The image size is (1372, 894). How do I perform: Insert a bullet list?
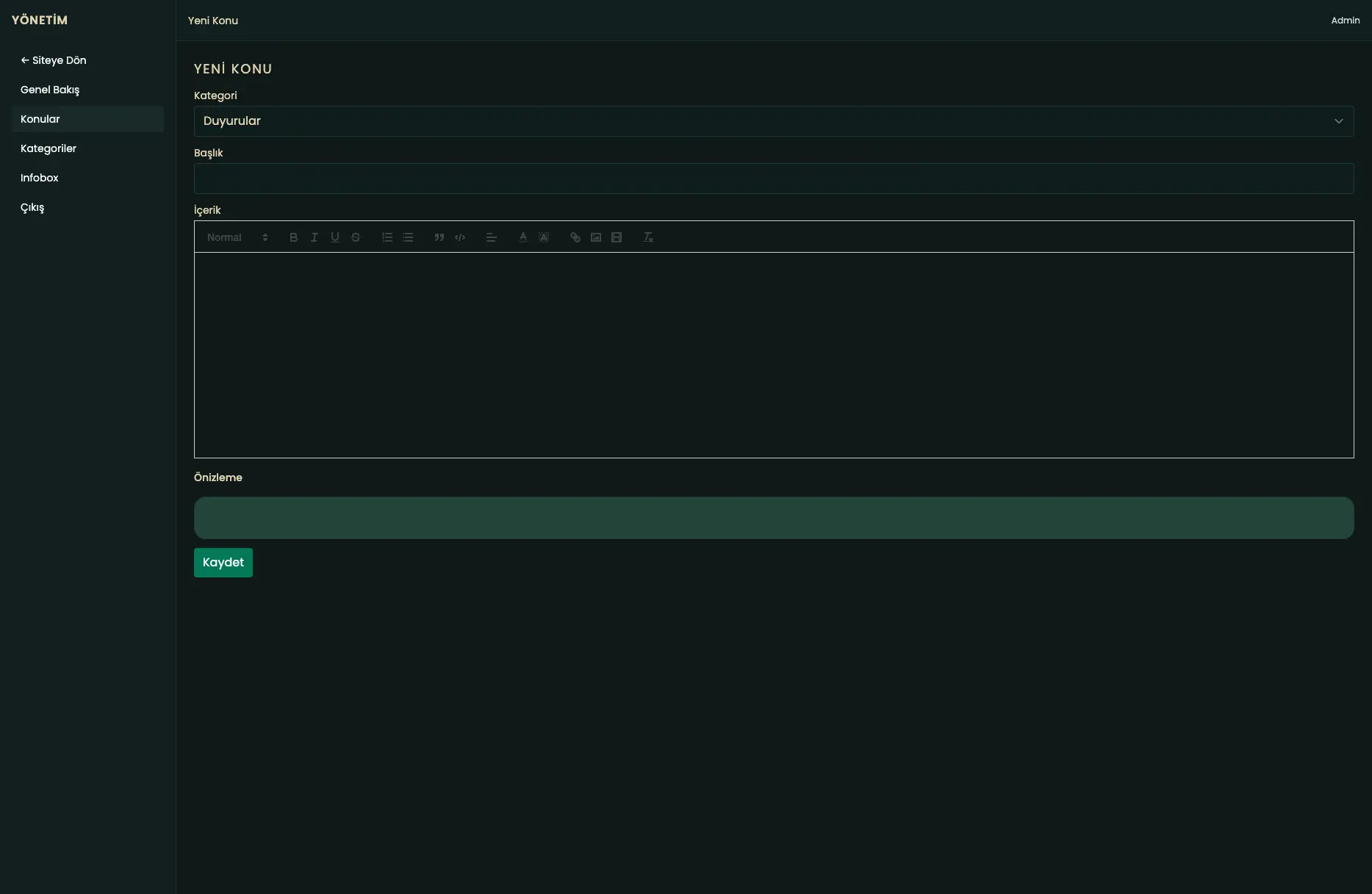click(x=408, y=237)
